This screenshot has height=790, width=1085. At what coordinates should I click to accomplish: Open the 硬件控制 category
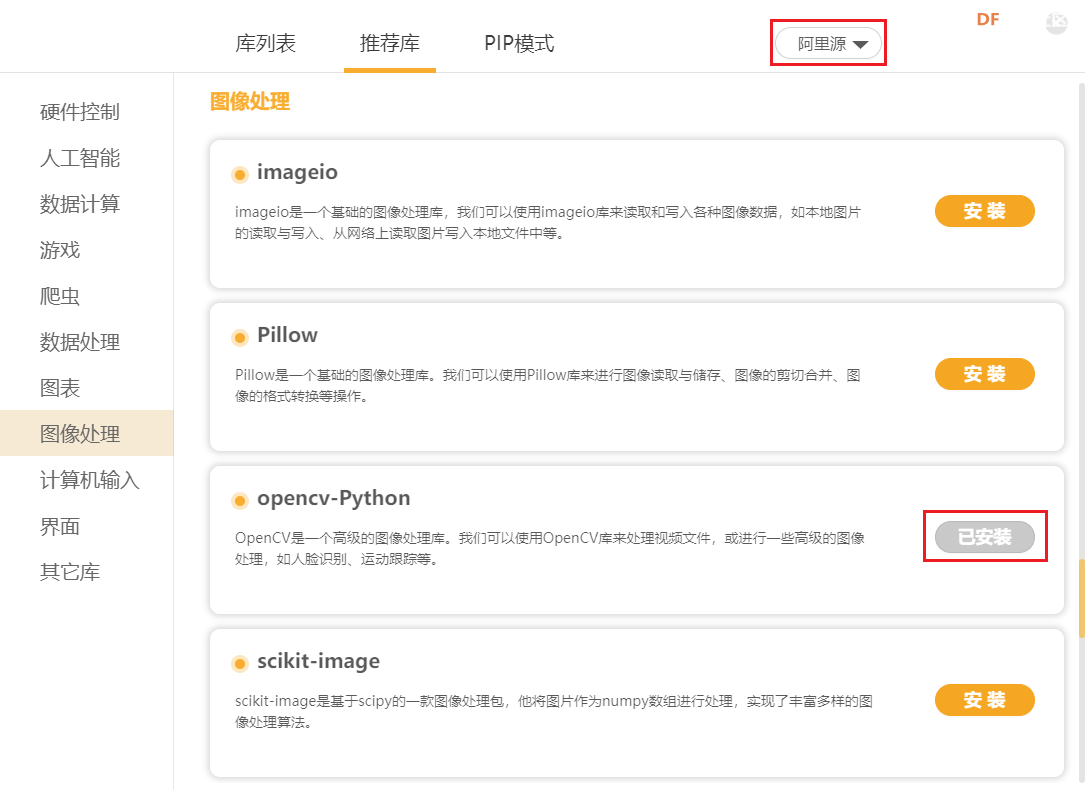[80, 112]
